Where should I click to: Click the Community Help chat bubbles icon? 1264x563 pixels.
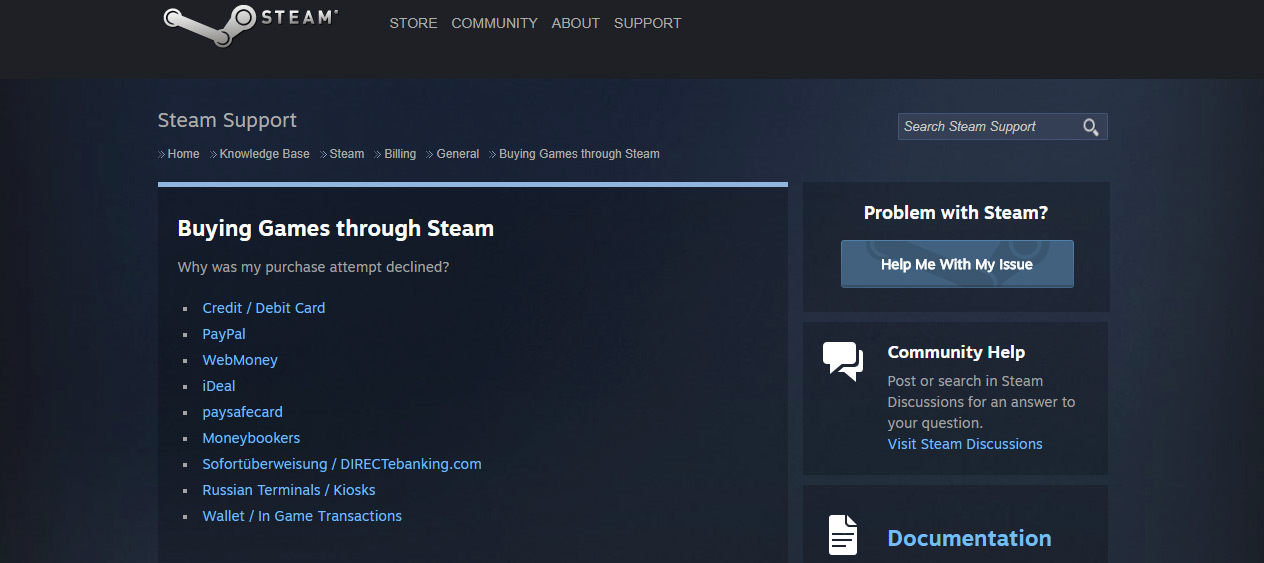pyautogui.click(x=843, y=361)
